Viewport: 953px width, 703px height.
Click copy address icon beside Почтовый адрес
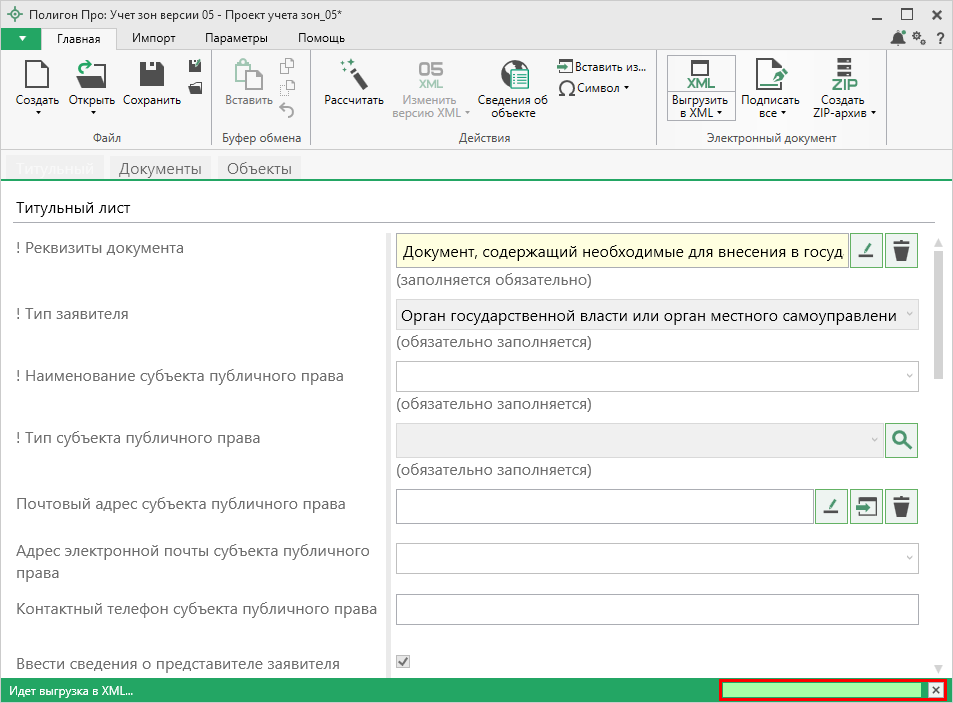point(866,507)
